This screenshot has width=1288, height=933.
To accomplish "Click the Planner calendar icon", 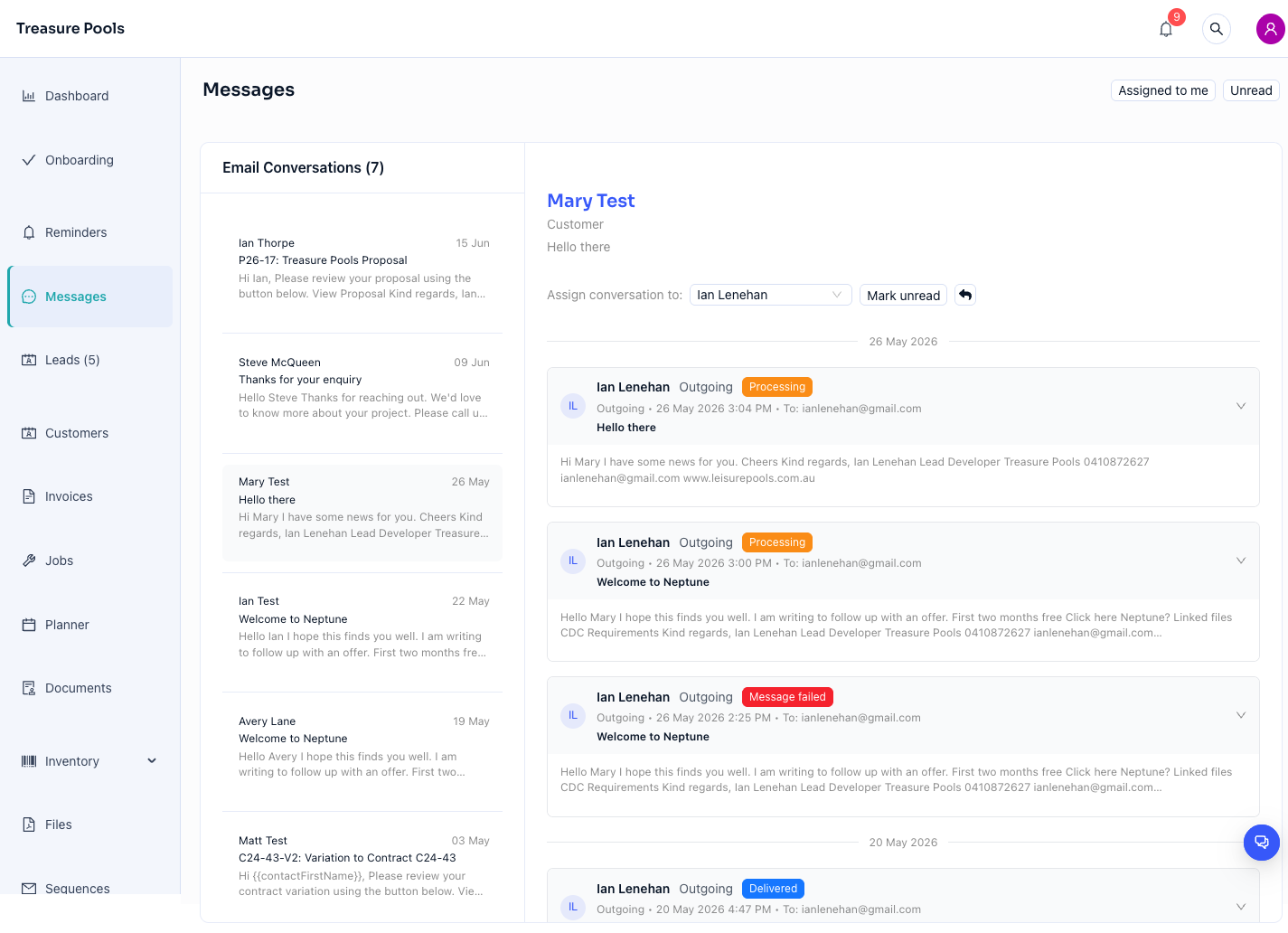I will (x=29, y=625).
